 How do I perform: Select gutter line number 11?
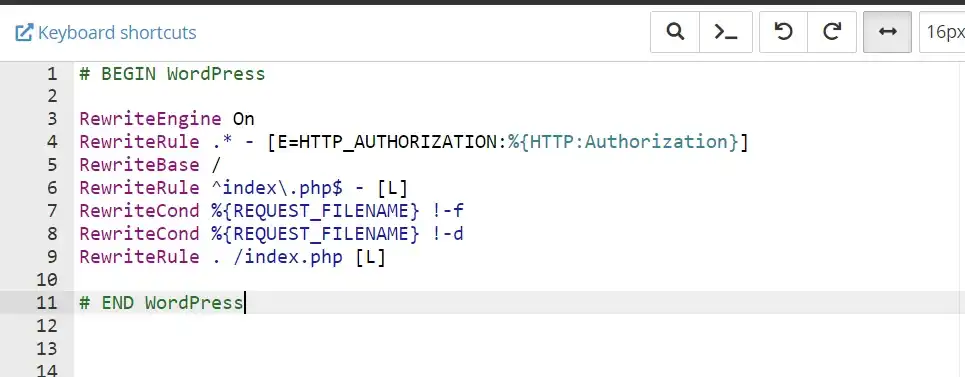[x=47, y=303]
